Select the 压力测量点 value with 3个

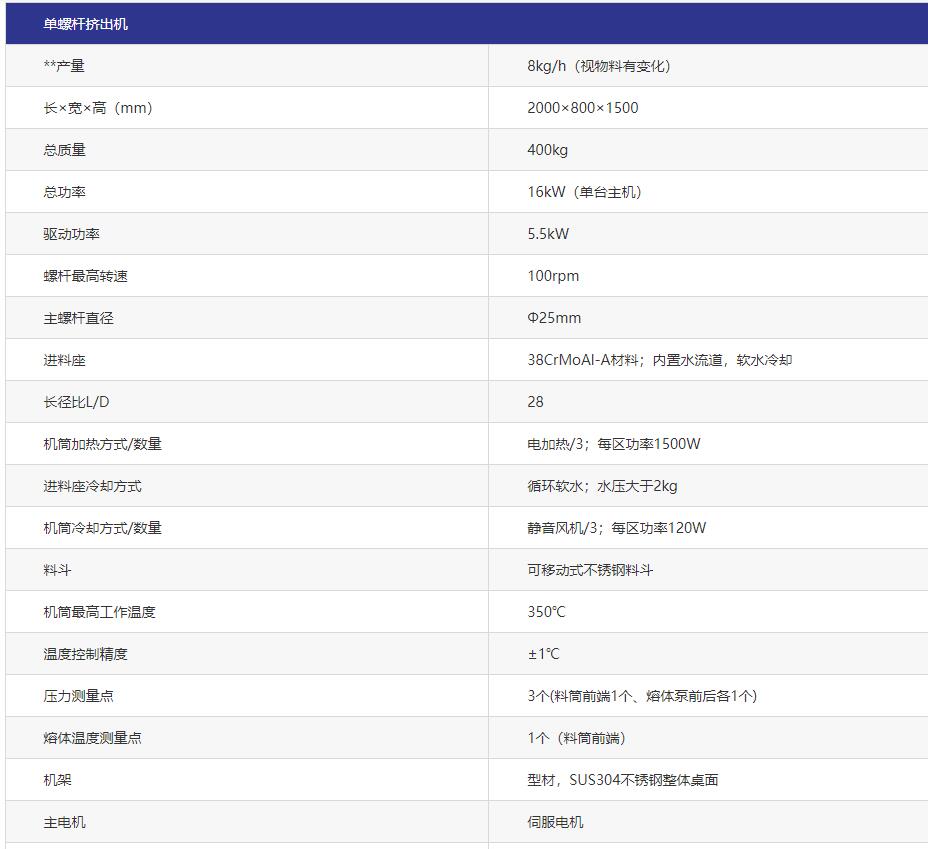[641, 696]
